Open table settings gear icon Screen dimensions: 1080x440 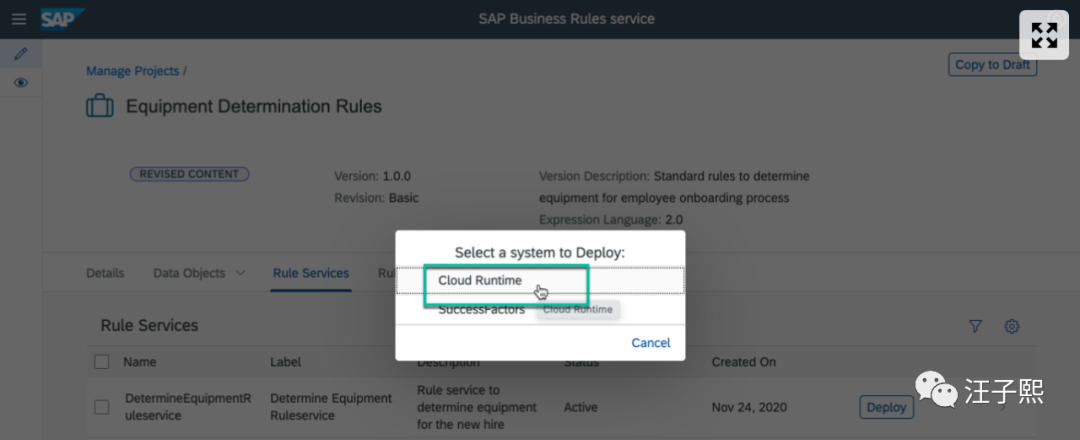click(x=1012, y=326)
